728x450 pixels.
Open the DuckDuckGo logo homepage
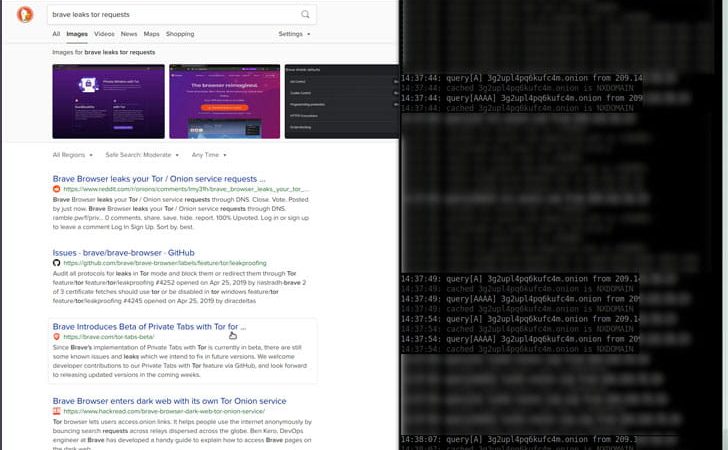(25, 14)
